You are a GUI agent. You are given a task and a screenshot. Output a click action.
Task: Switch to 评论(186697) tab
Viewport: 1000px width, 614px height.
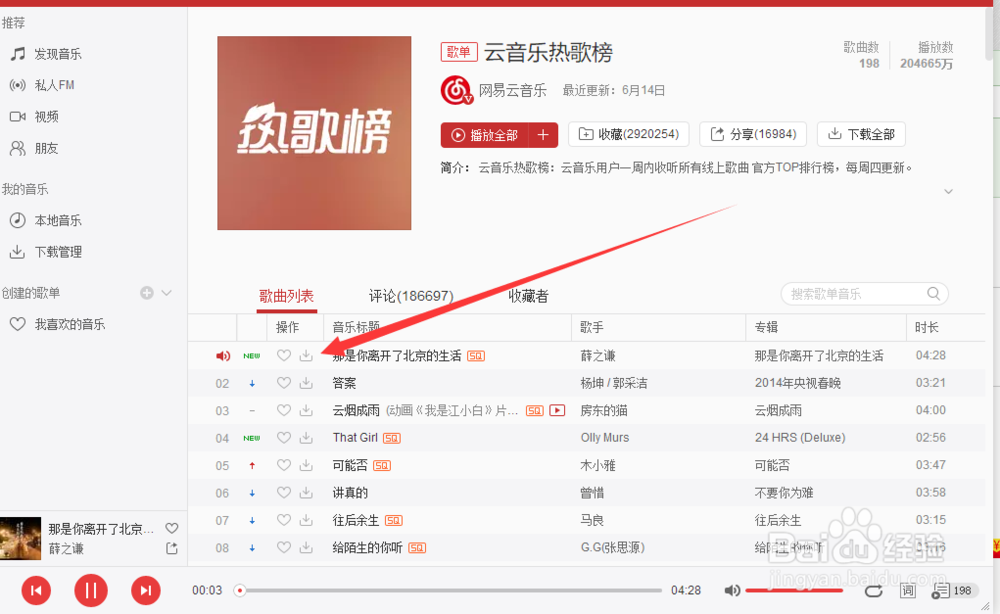411,296
